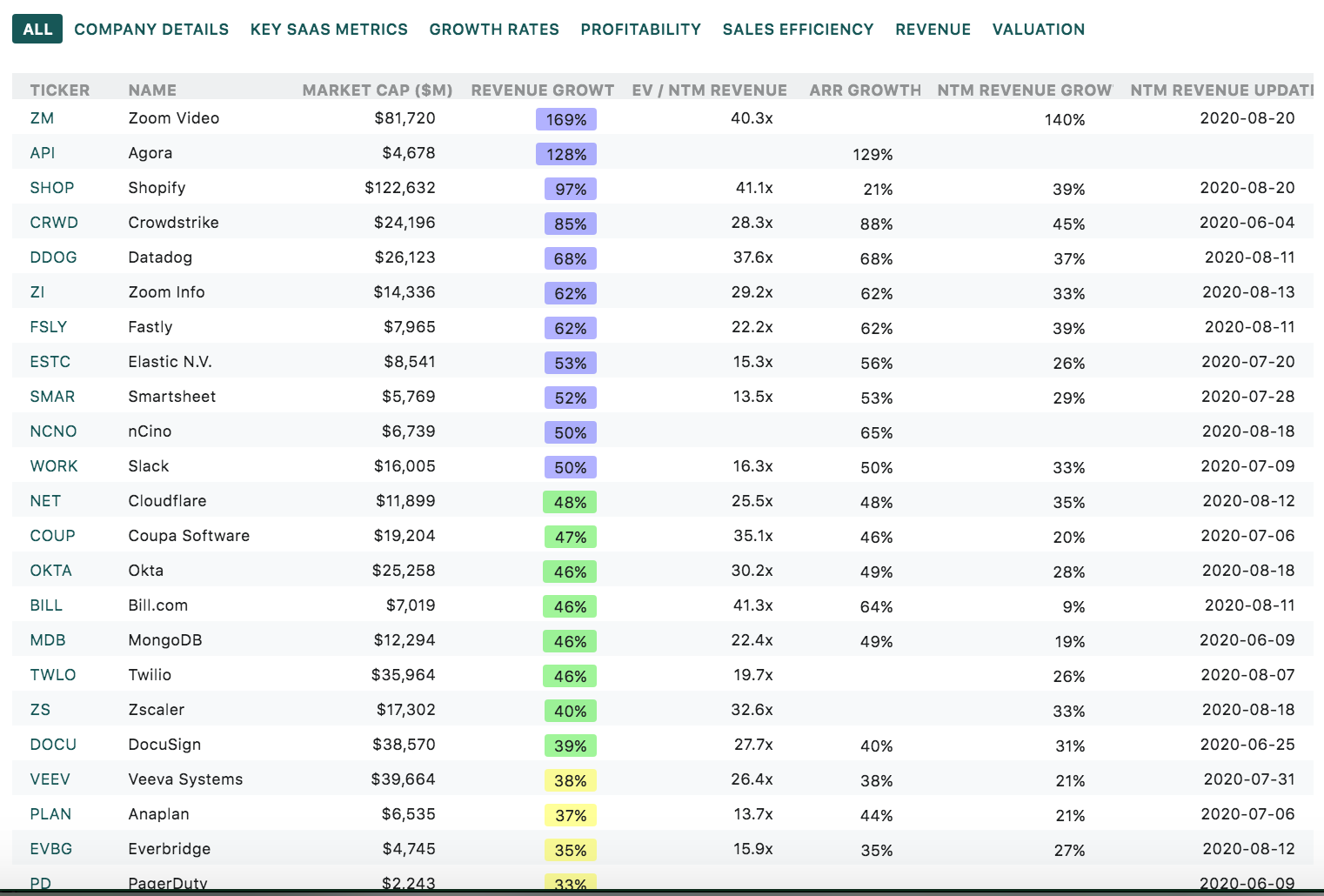Open the Revenue tab
This screenshot has height=896, width=1324.
(933, 29)
